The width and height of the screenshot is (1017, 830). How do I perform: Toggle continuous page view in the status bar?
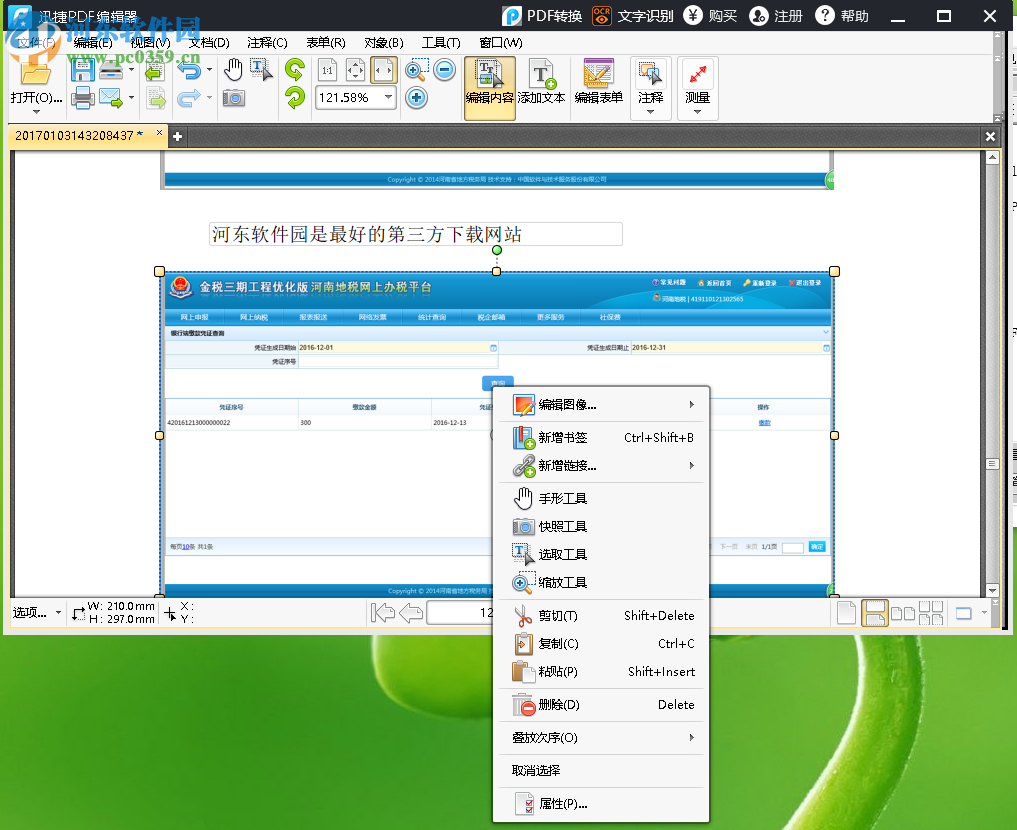point(875,614)
